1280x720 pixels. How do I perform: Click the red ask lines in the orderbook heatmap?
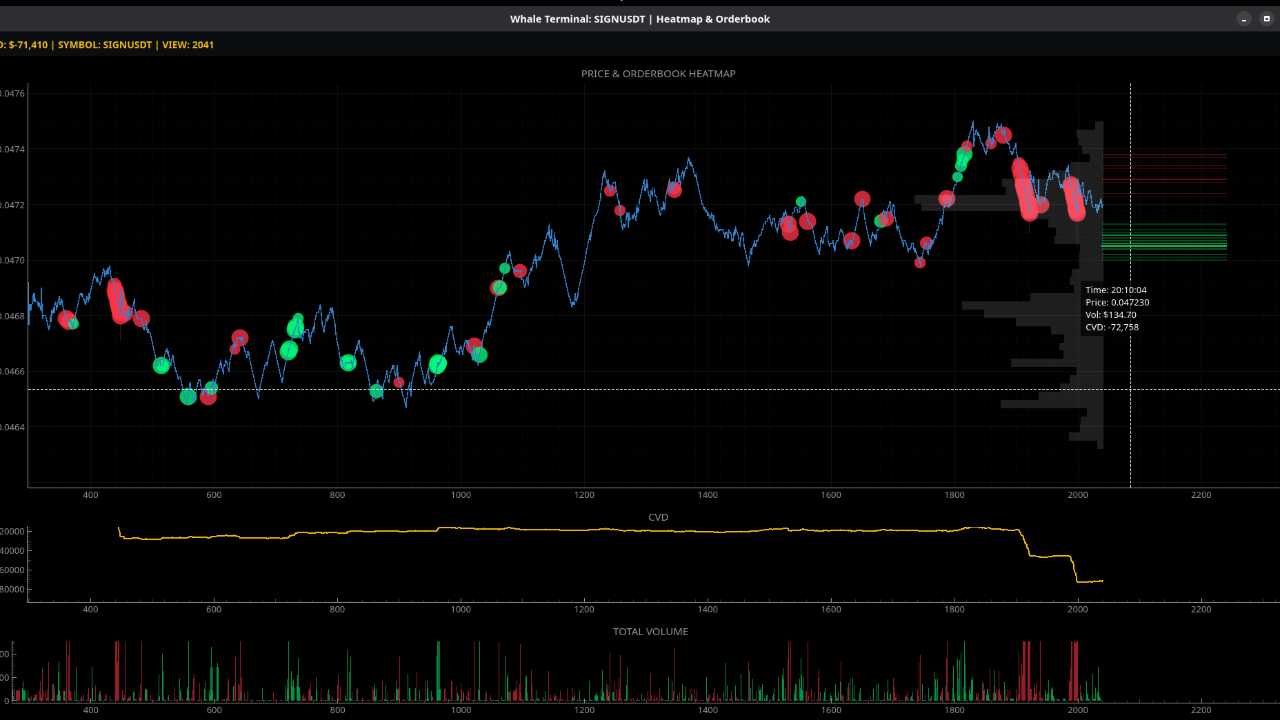[x=1164, y=172]
